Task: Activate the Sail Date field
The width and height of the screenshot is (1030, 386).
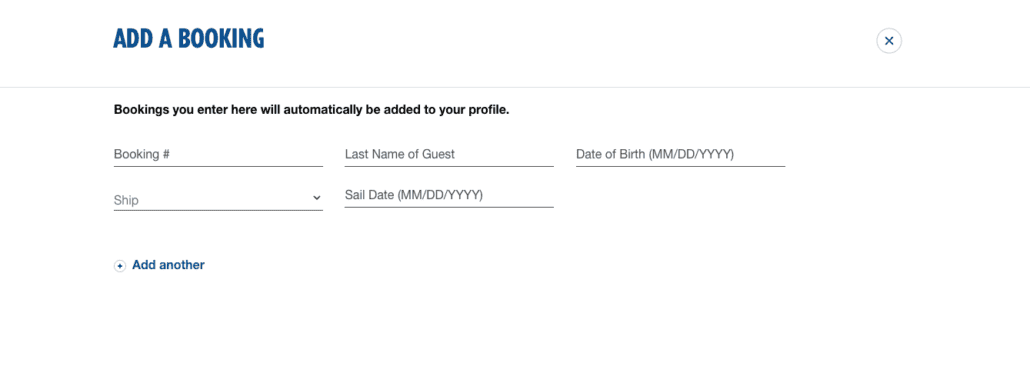Action: coord(449,196)
